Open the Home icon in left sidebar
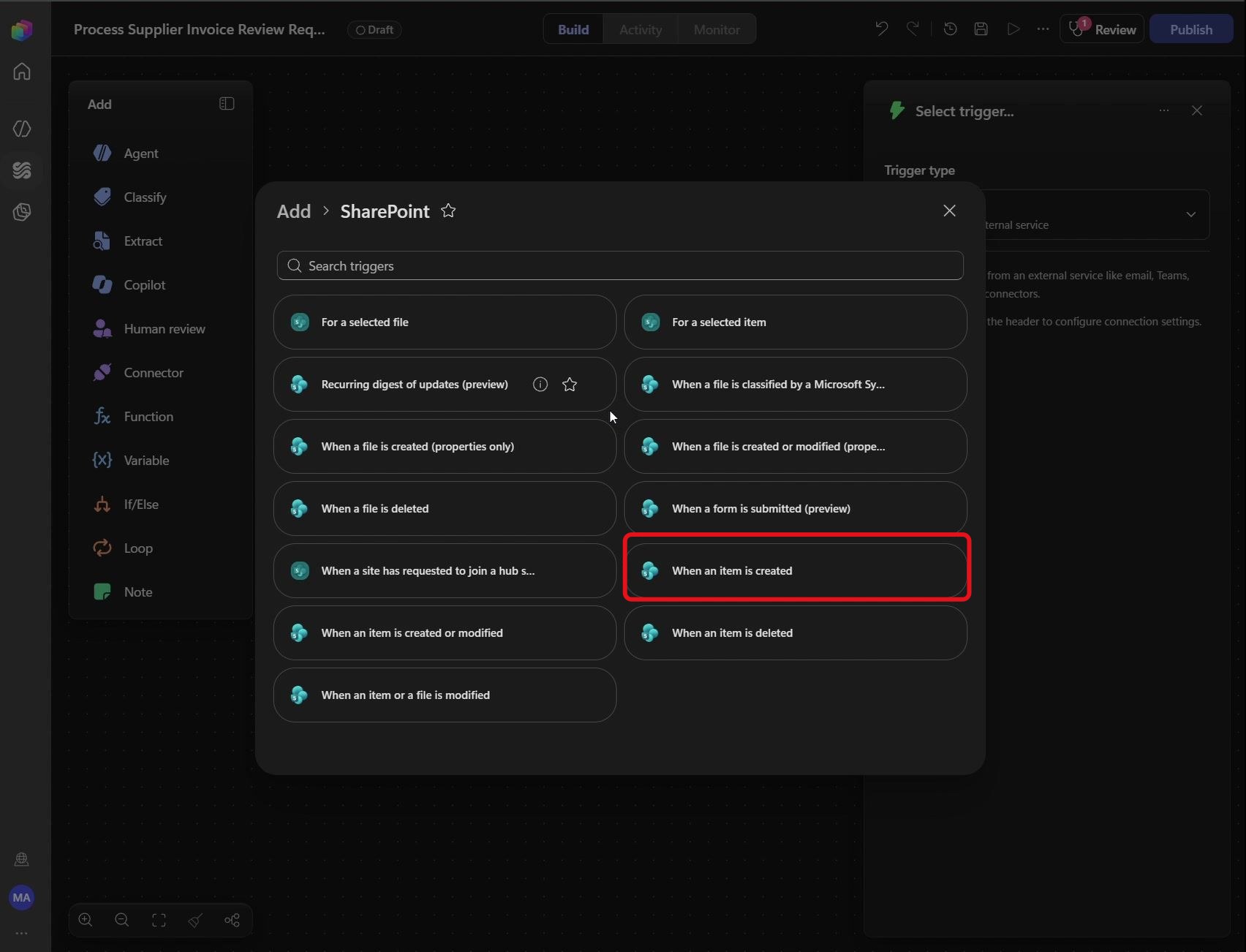 22,72
